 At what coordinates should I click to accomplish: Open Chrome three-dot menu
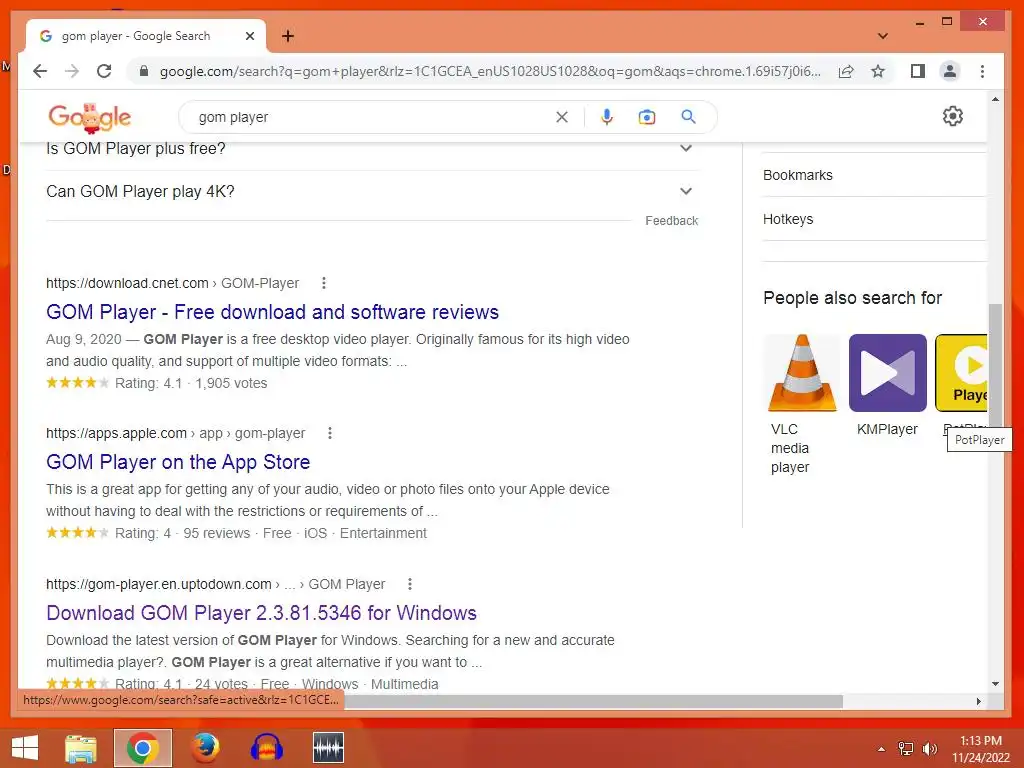coord(982,71)
